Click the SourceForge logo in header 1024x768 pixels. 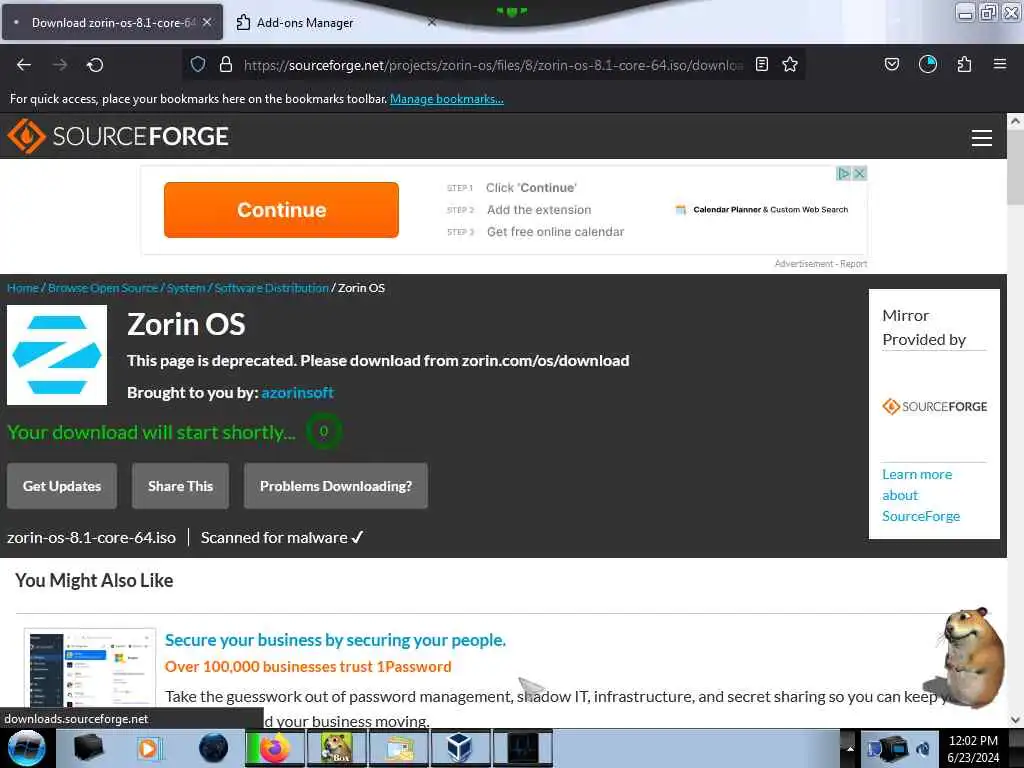[118, 136]
